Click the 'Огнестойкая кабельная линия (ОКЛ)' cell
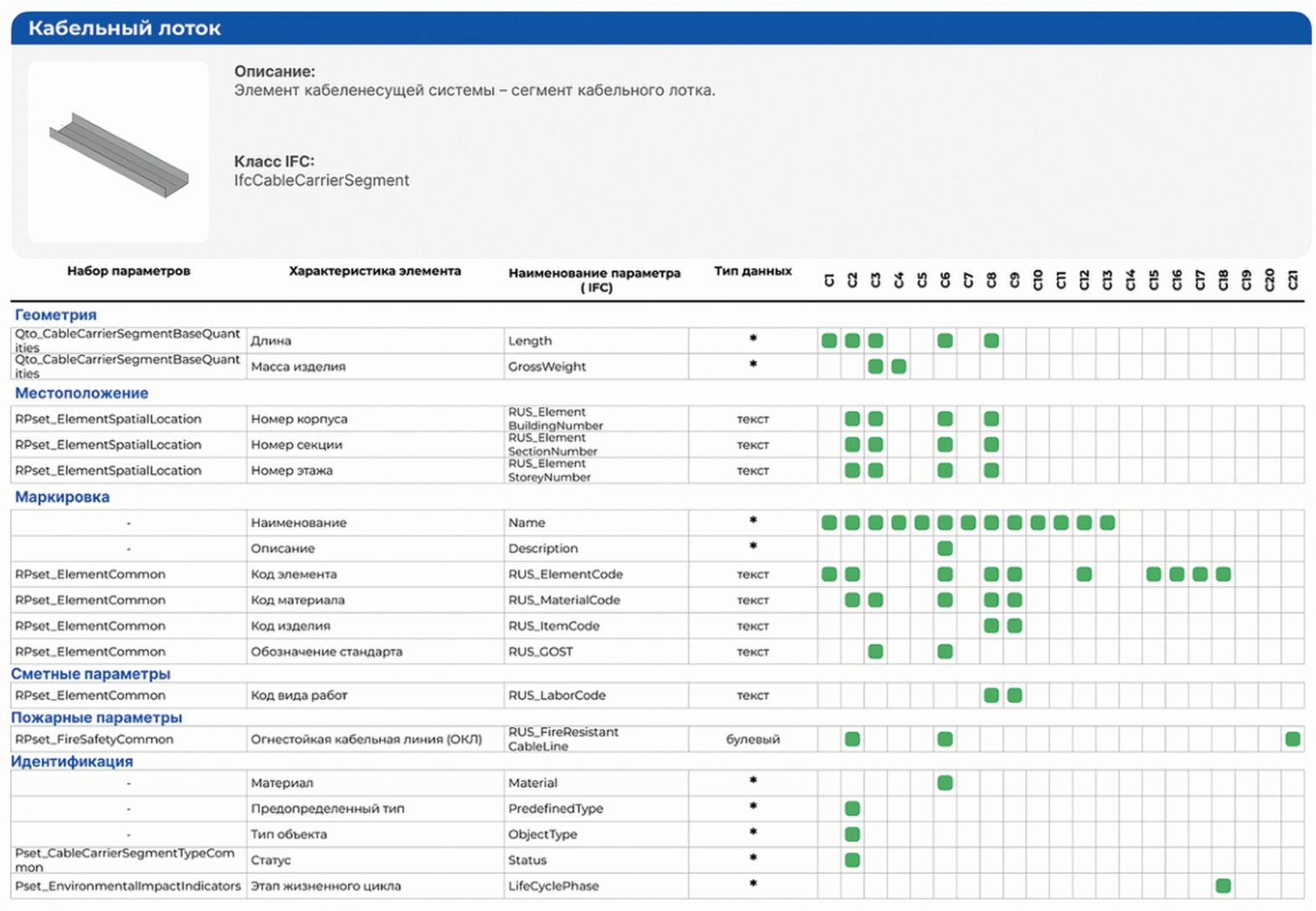The image size is (1316, 911). [x=375, y=739]
